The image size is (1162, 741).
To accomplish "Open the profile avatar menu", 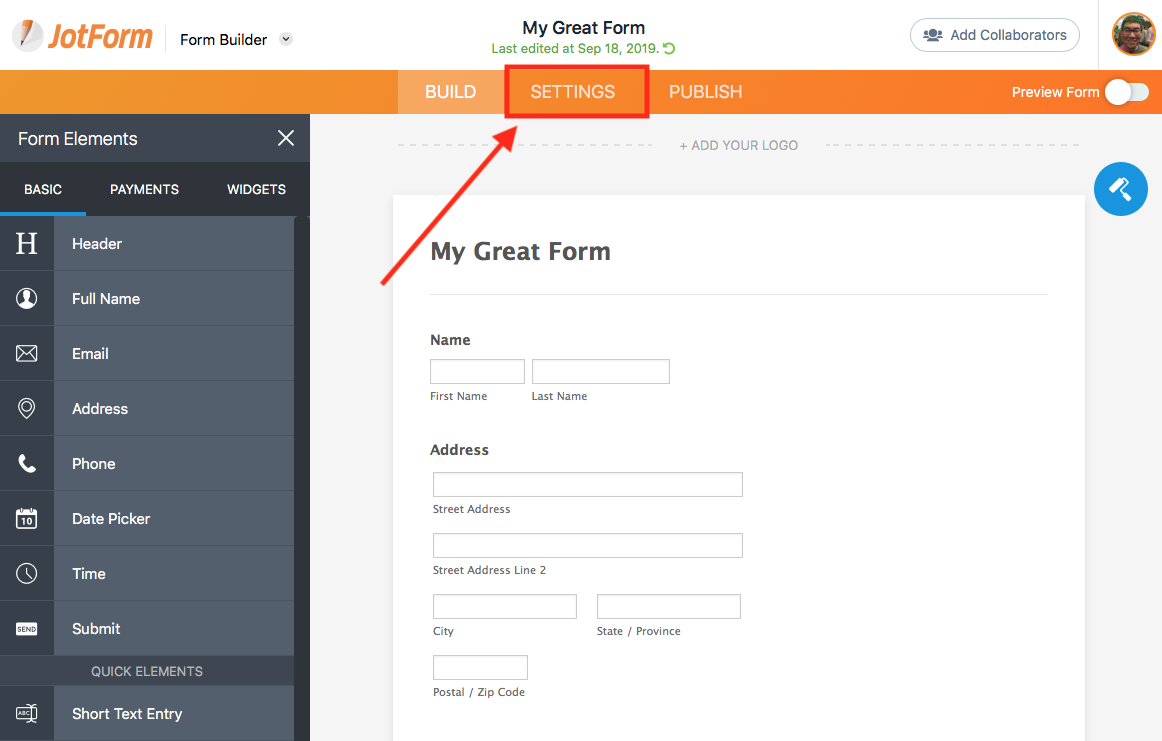I will 1133,34.
